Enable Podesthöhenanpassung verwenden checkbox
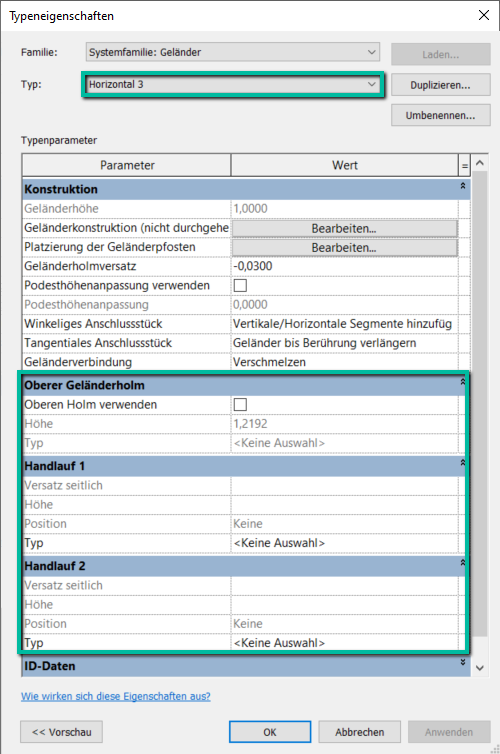Screen dimensions: 500x754 point(240,285)
